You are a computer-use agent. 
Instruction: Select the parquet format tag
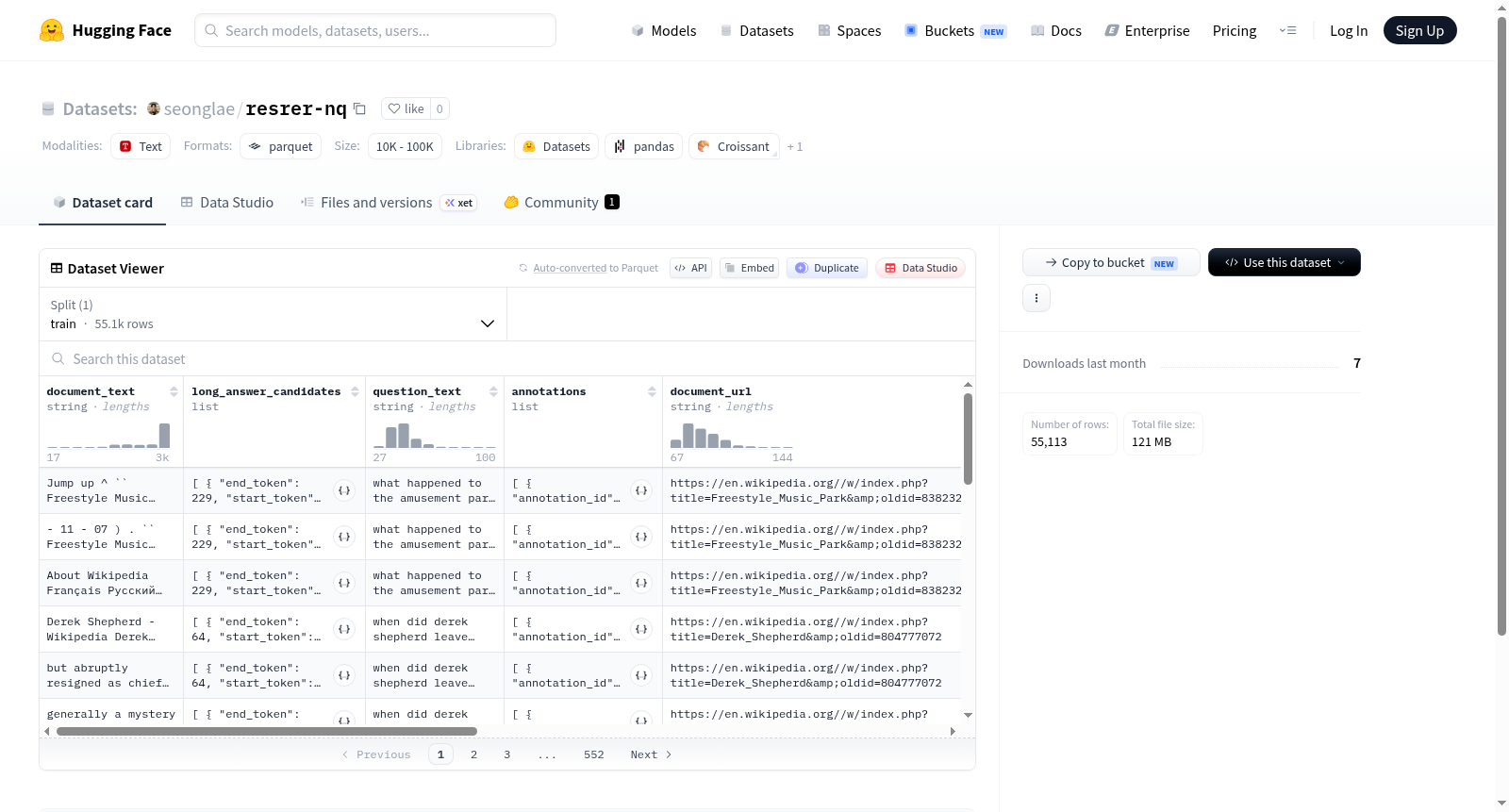click(x=281, y=146)
